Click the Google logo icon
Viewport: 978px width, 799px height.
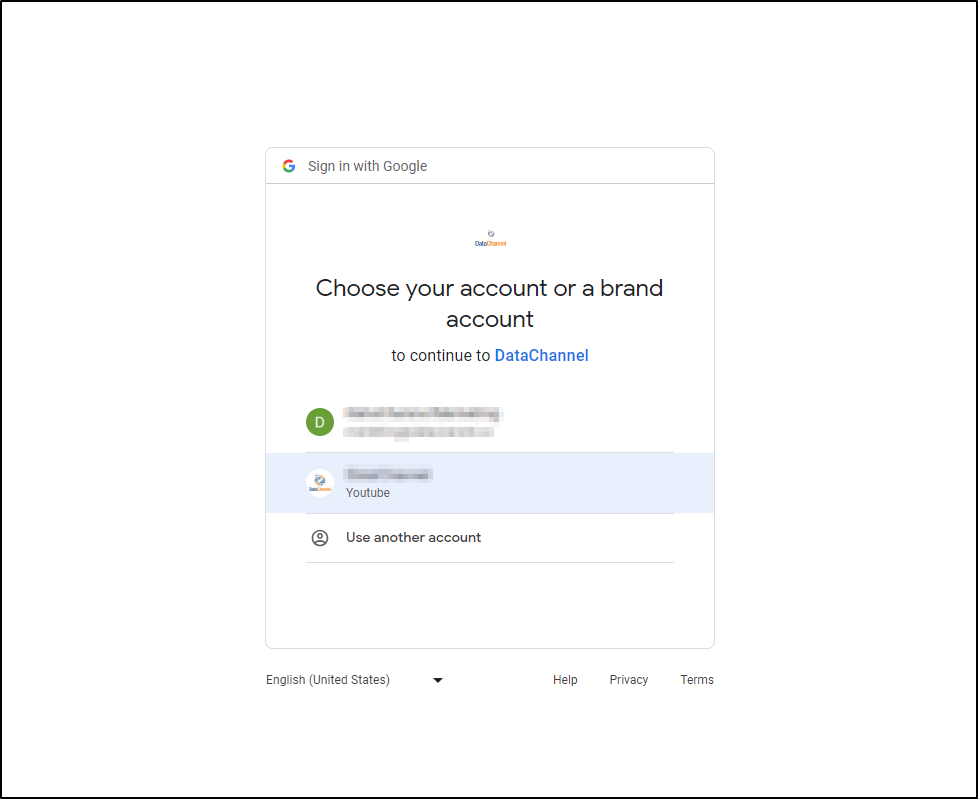[x=289, y=166]
